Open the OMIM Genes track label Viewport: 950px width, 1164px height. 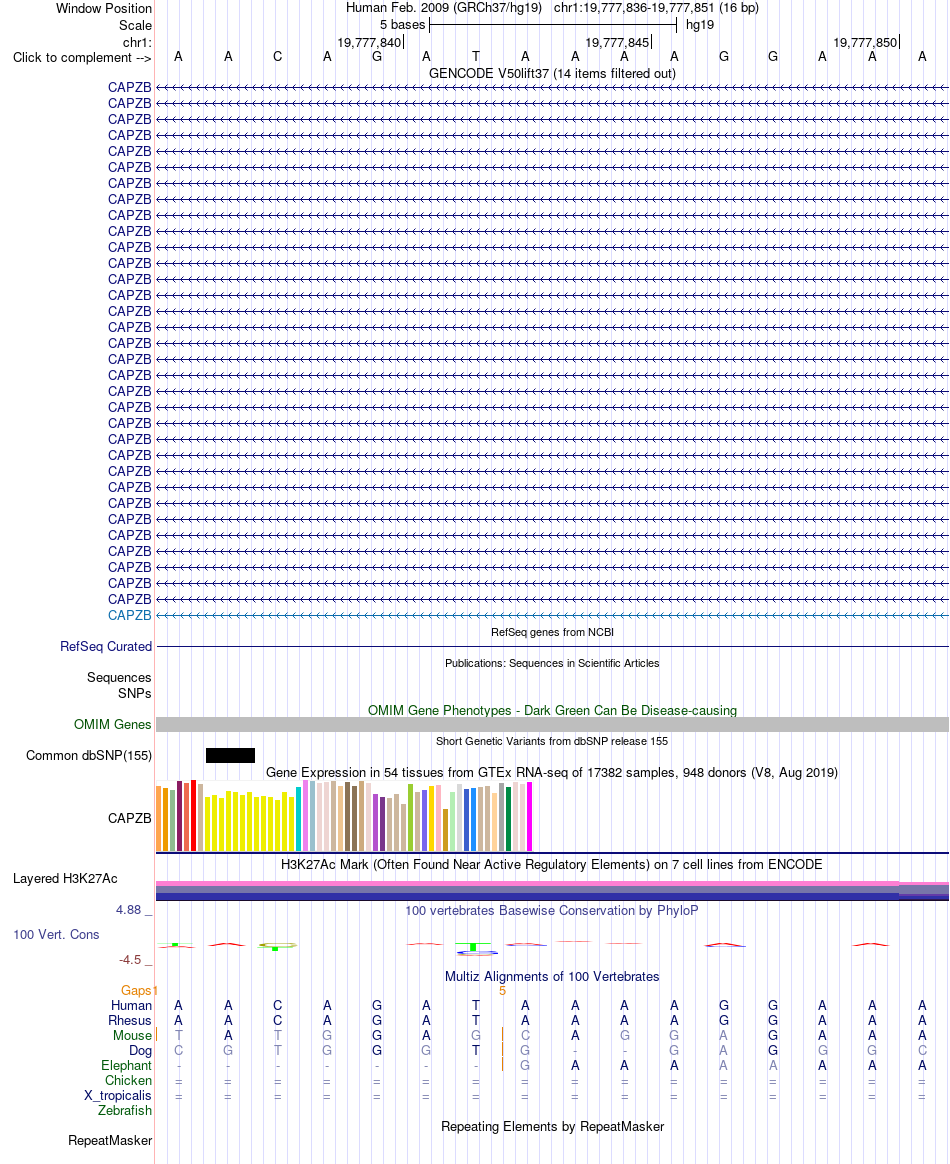tap(113, 725)
